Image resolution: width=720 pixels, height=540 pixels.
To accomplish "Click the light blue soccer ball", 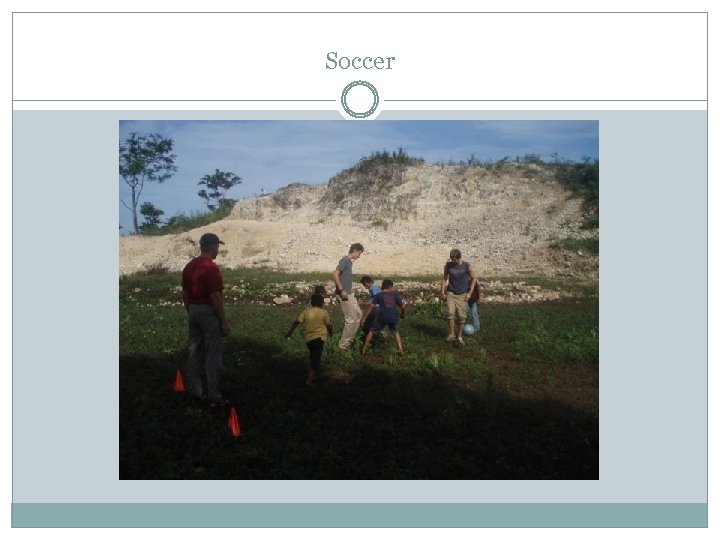I will click(x=468, y=329).
